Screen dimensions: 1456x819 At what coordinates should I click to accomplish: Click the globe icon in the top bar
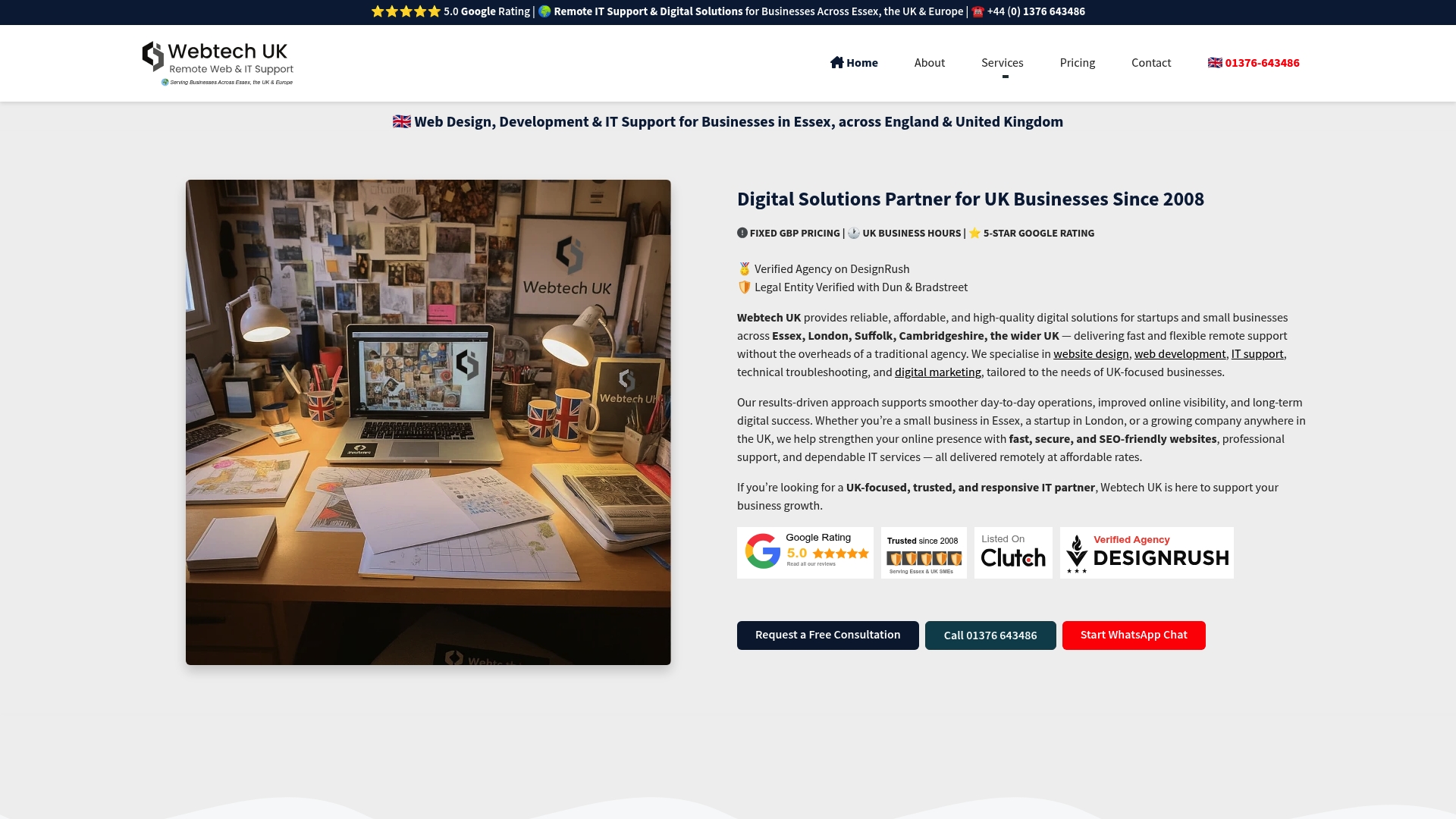(544, 11)
